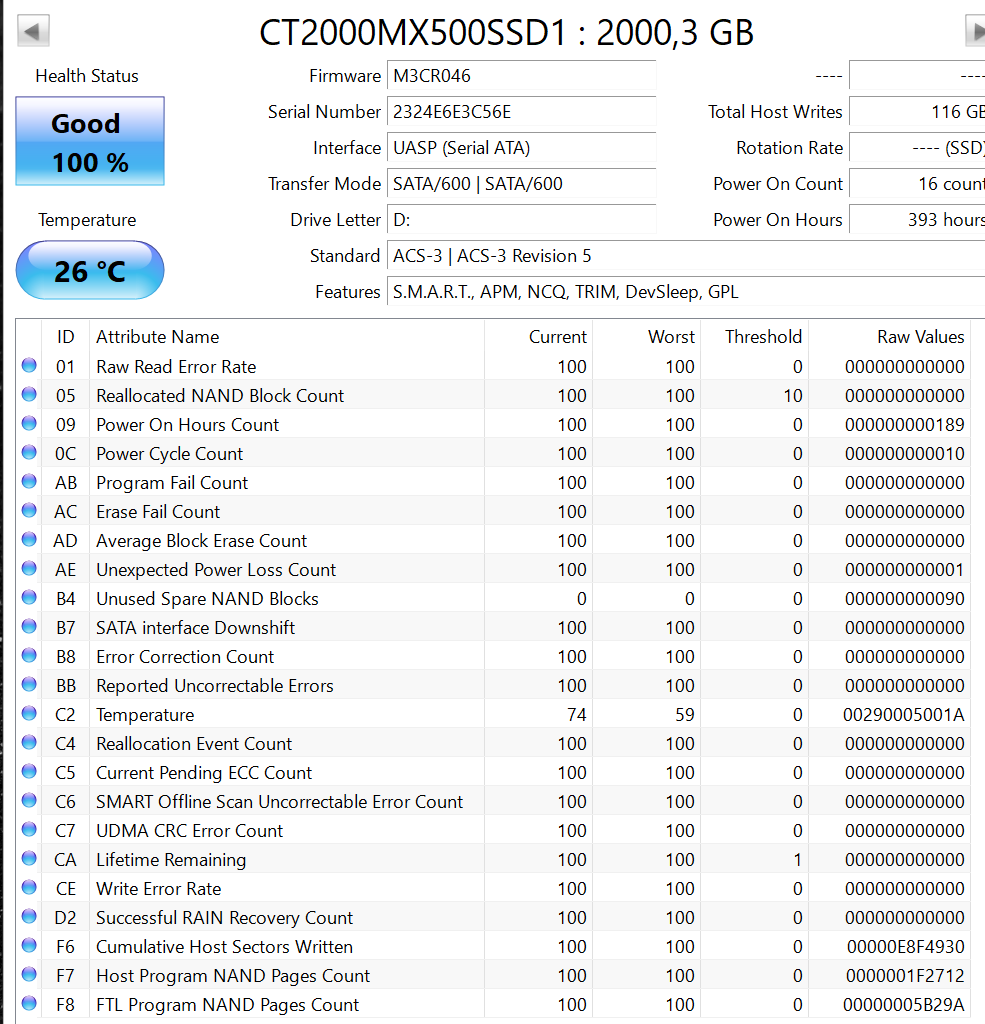The width and height of the screenshot is (985, 1024).
Task: Click status dot of C2 Temperature row
Action: point(29,713)
